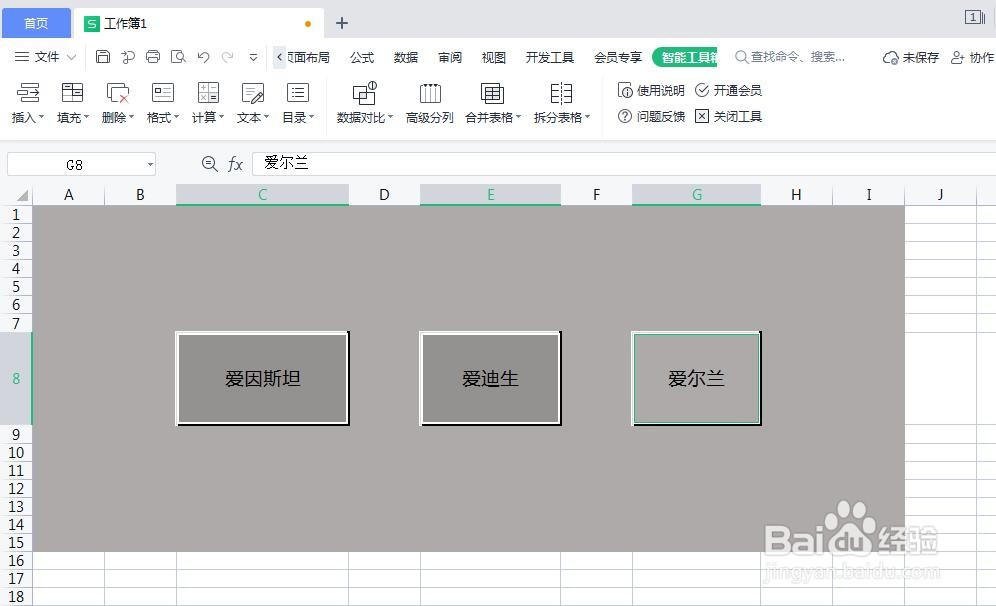996x606 pixels.
Task: Switch to the 公式 tab
Action: click(x=362, y=58)
